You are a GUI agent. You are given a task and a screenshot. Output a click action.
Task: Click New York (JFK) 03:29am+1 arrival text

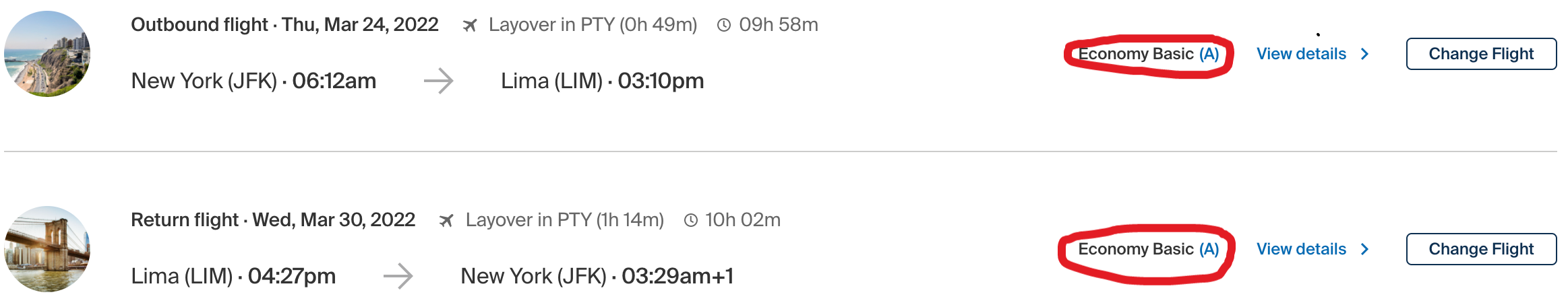(x=597, y=276)
